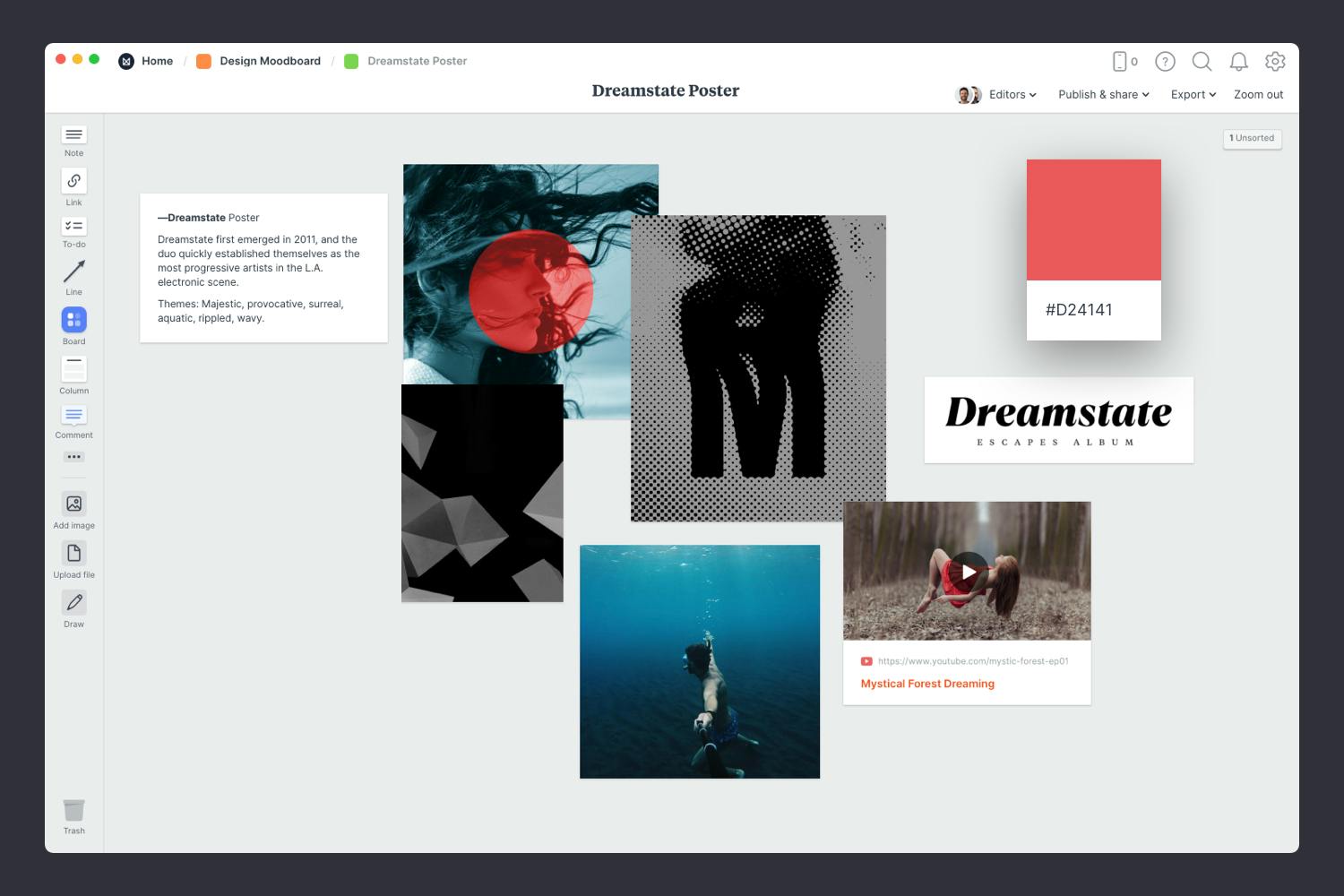
Task: Click the Upload file icon
Action: click(x=73, y=553)
